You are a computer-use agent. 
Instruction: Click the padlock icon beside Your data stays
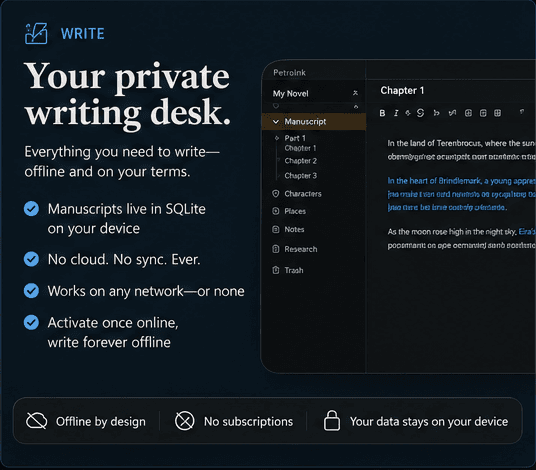coord(332,420)
